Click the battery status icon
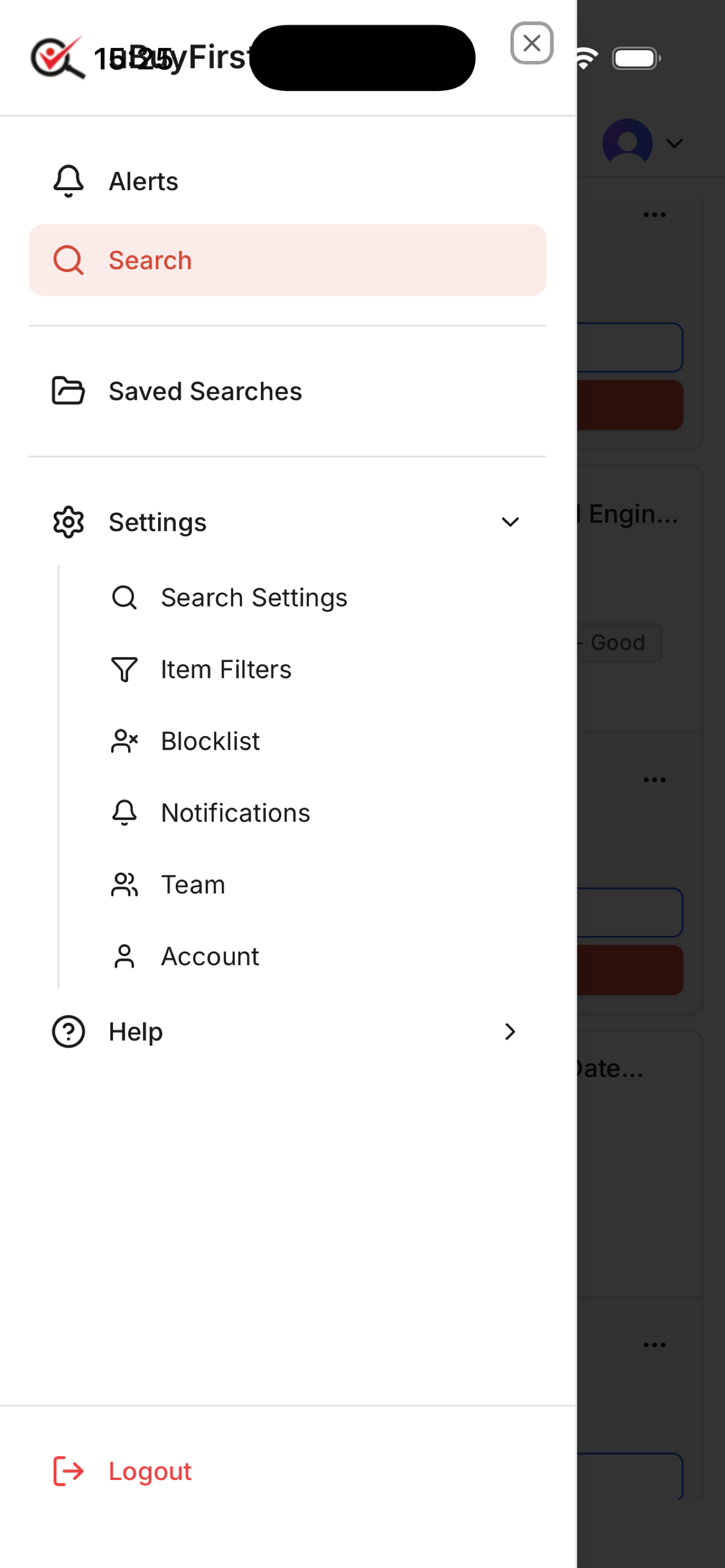This screenshot has width=725, height=1568. pyautogui.click(x=636, y=59)
